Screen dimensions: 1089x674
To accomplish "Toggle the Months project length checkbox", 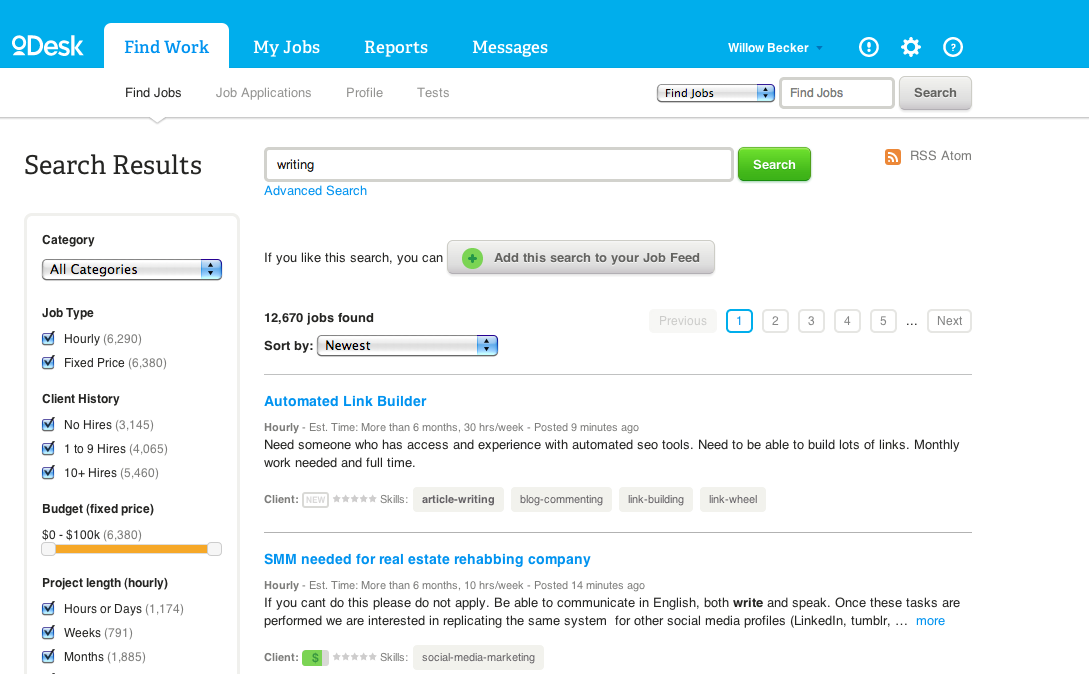I will [x=49, y=656].
